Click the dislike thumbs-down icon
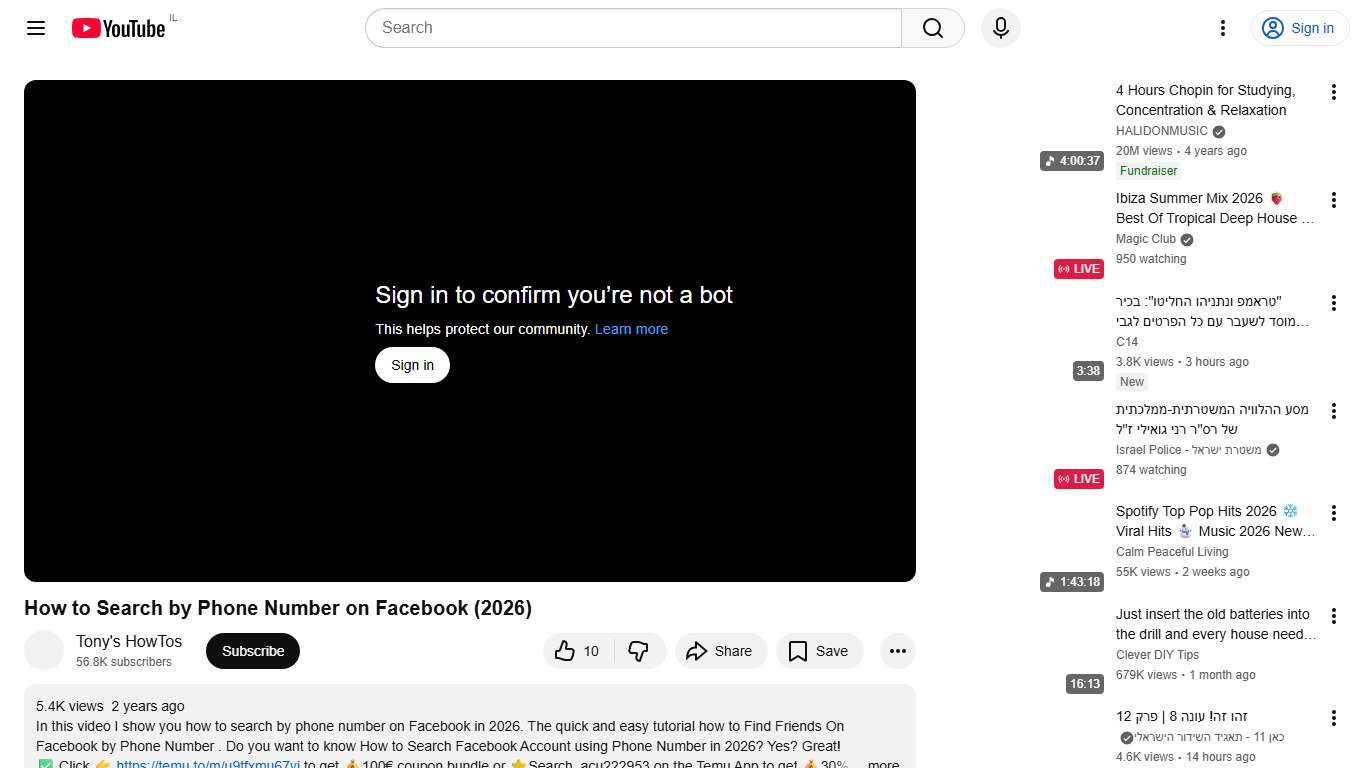Image resolution: width=1366 pixels, height=768 pixels. coord(639,651)
